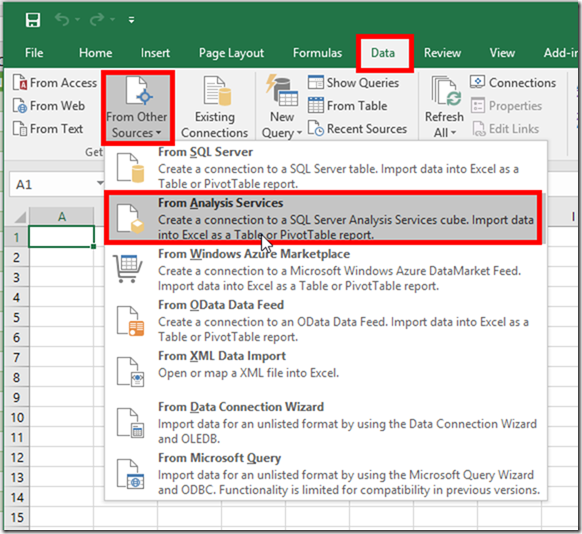
Task: Choose From Microsoft Query entry
Action: pos(325,474)
